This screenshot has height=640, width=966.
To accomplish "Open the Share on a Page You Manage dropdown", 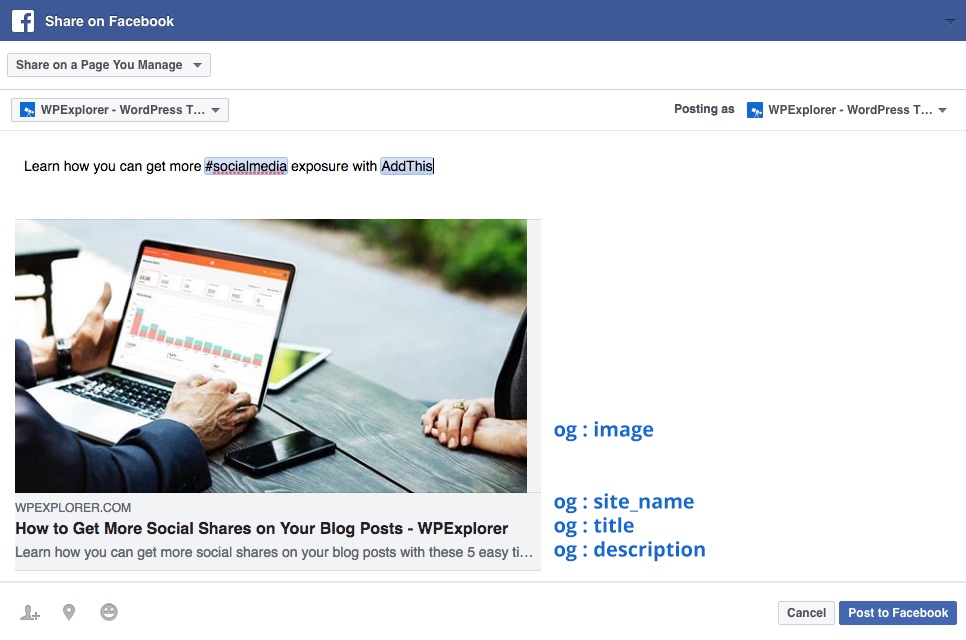I will [109, 65].
